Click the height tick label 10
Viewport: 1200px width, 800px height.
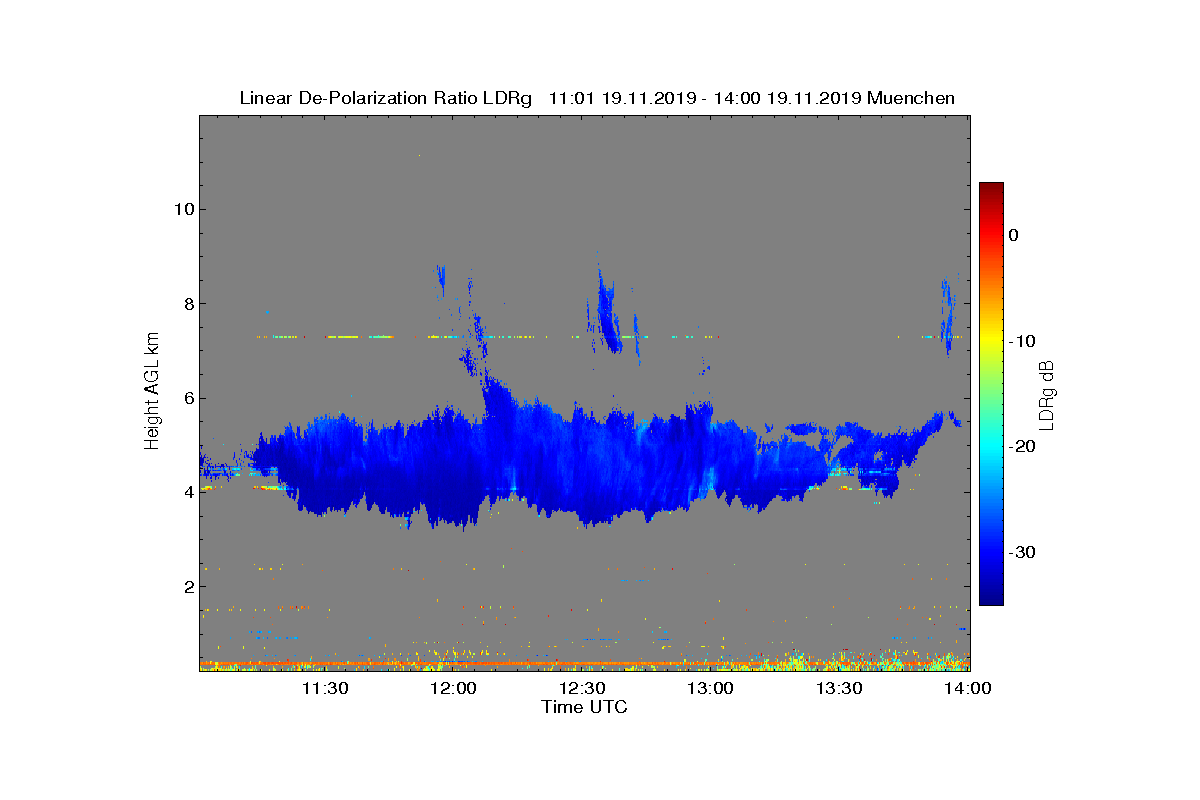point(182,209)
